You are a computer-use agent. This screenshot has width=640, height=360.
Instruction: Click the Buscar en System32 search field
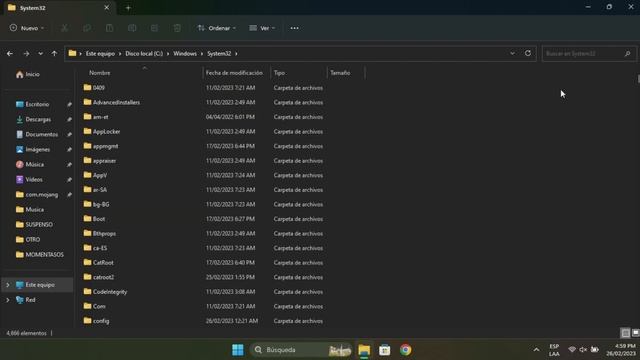coord(589,53)
